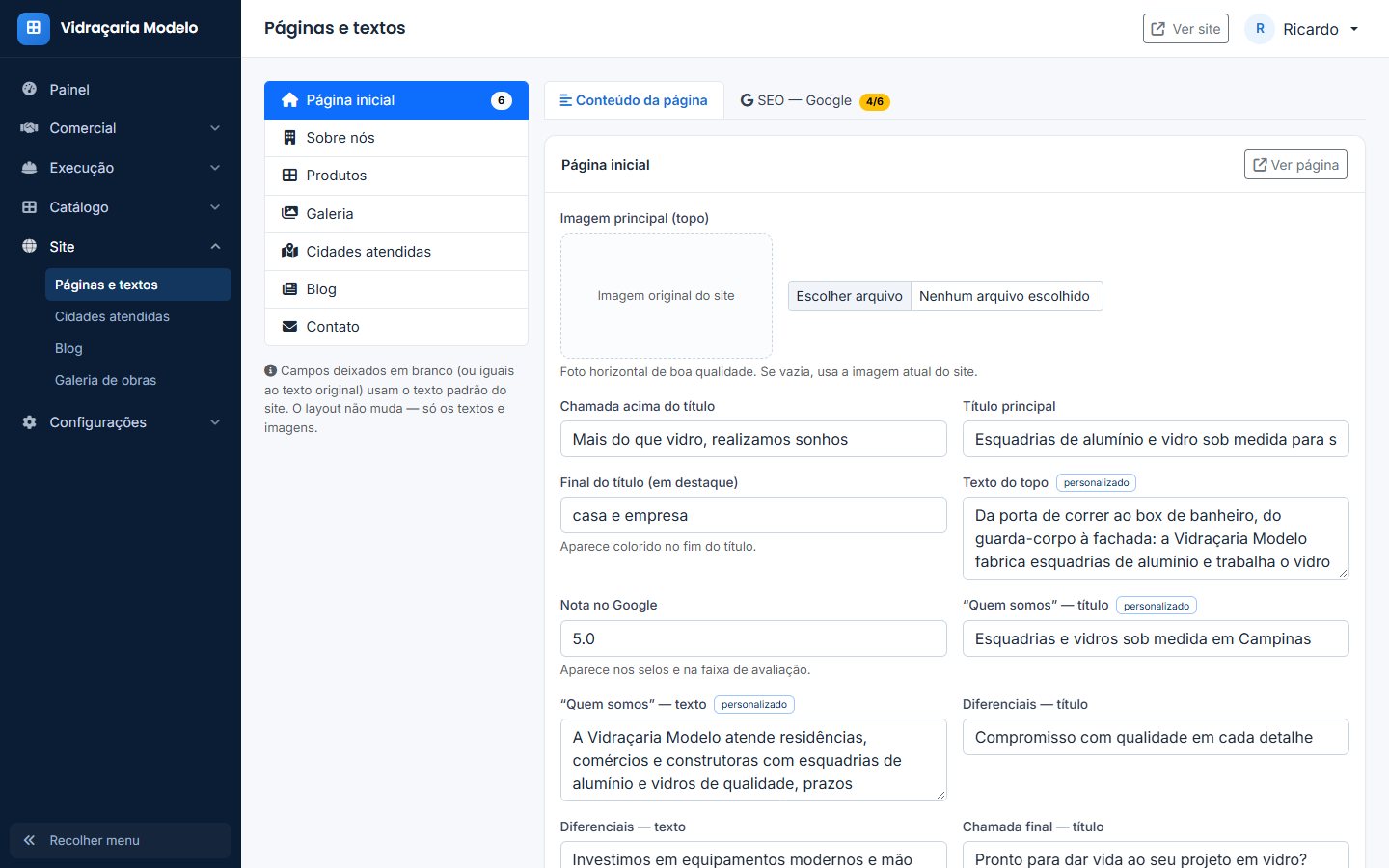Expand the Configurações menu chevron
The width and height of the screenshot is (1389, 868).
pos(215,422)
